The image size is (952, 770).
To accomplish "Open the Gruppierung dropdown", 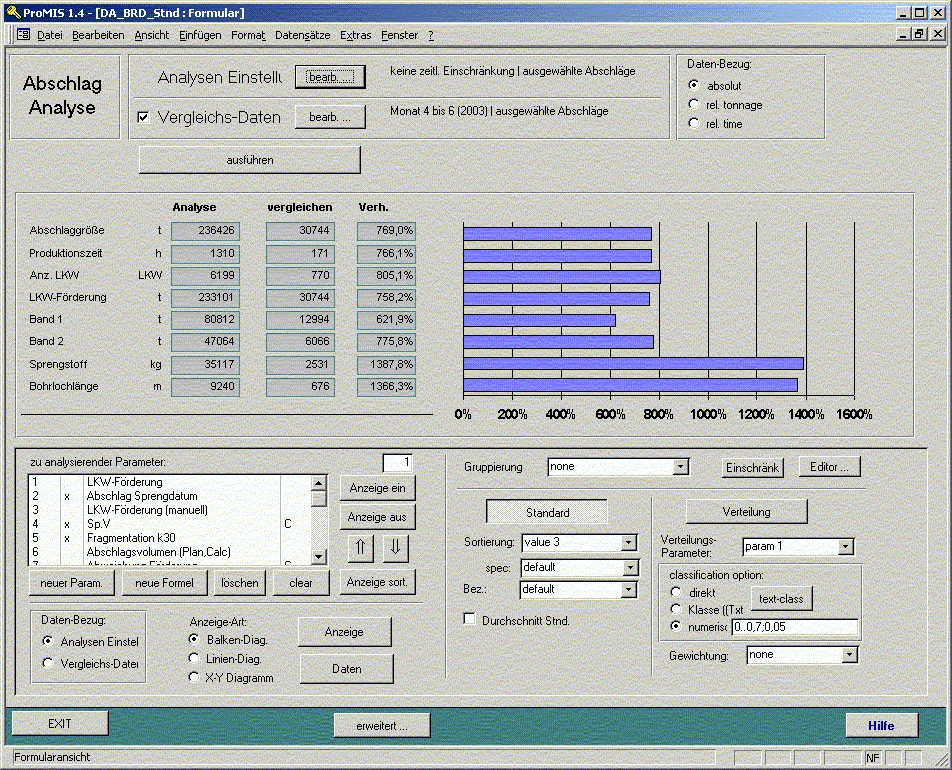I will click(680, 467).
